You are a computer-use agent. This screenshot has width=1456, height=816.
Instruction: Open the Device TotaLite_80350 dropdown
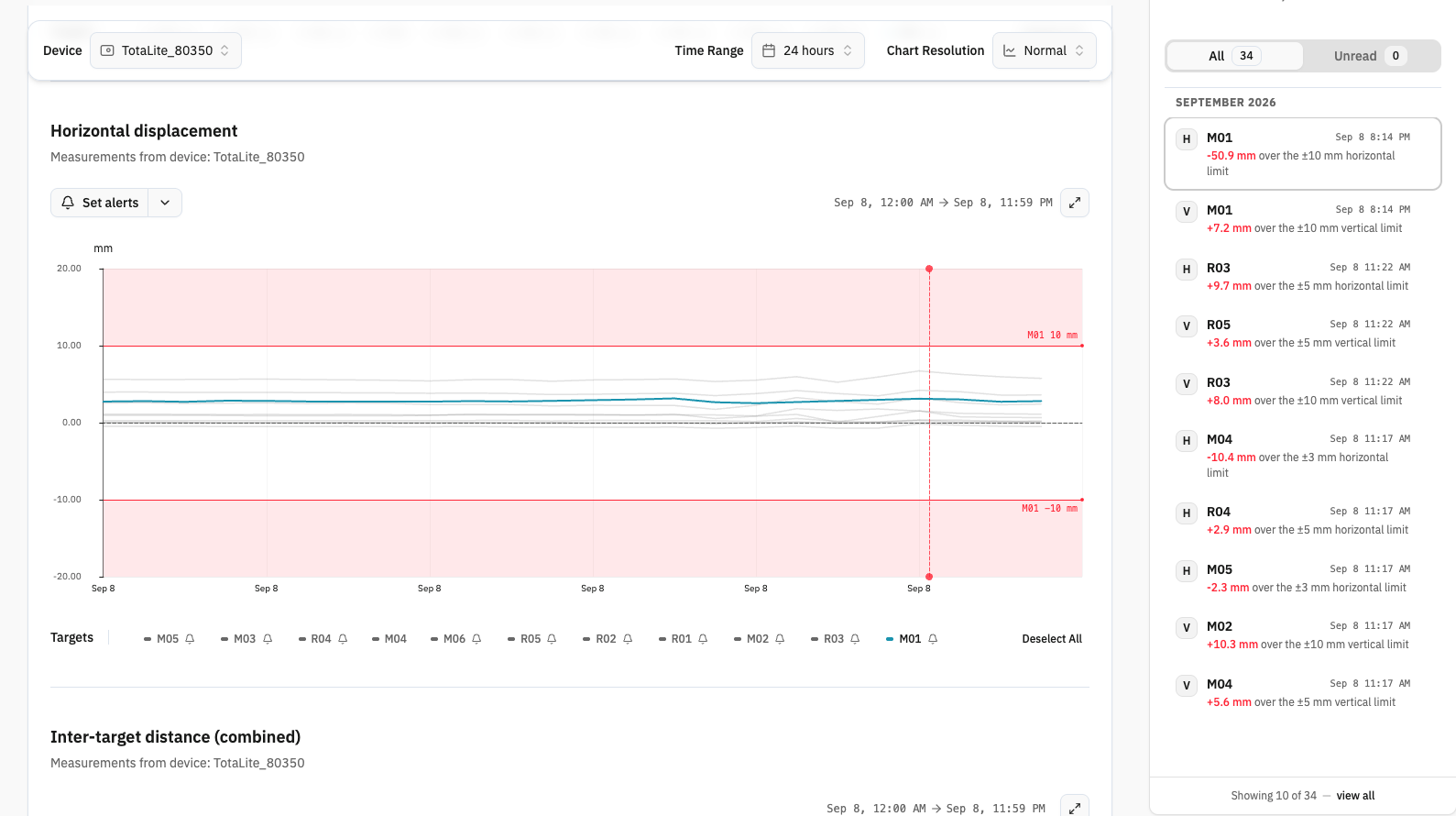[x=166, y=50]
